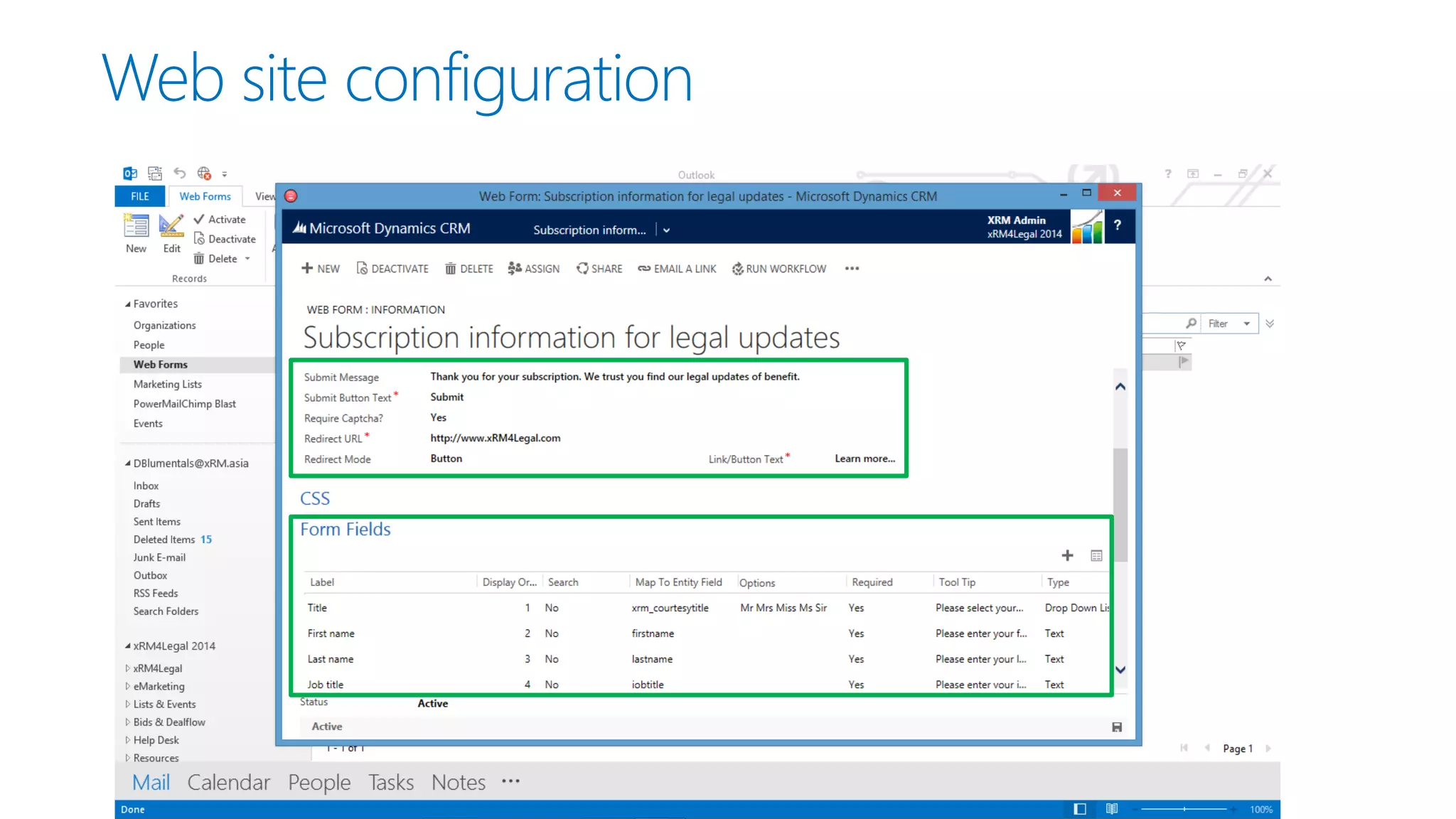
Task: Select the First name form field row
Action: tap(707, 633)
